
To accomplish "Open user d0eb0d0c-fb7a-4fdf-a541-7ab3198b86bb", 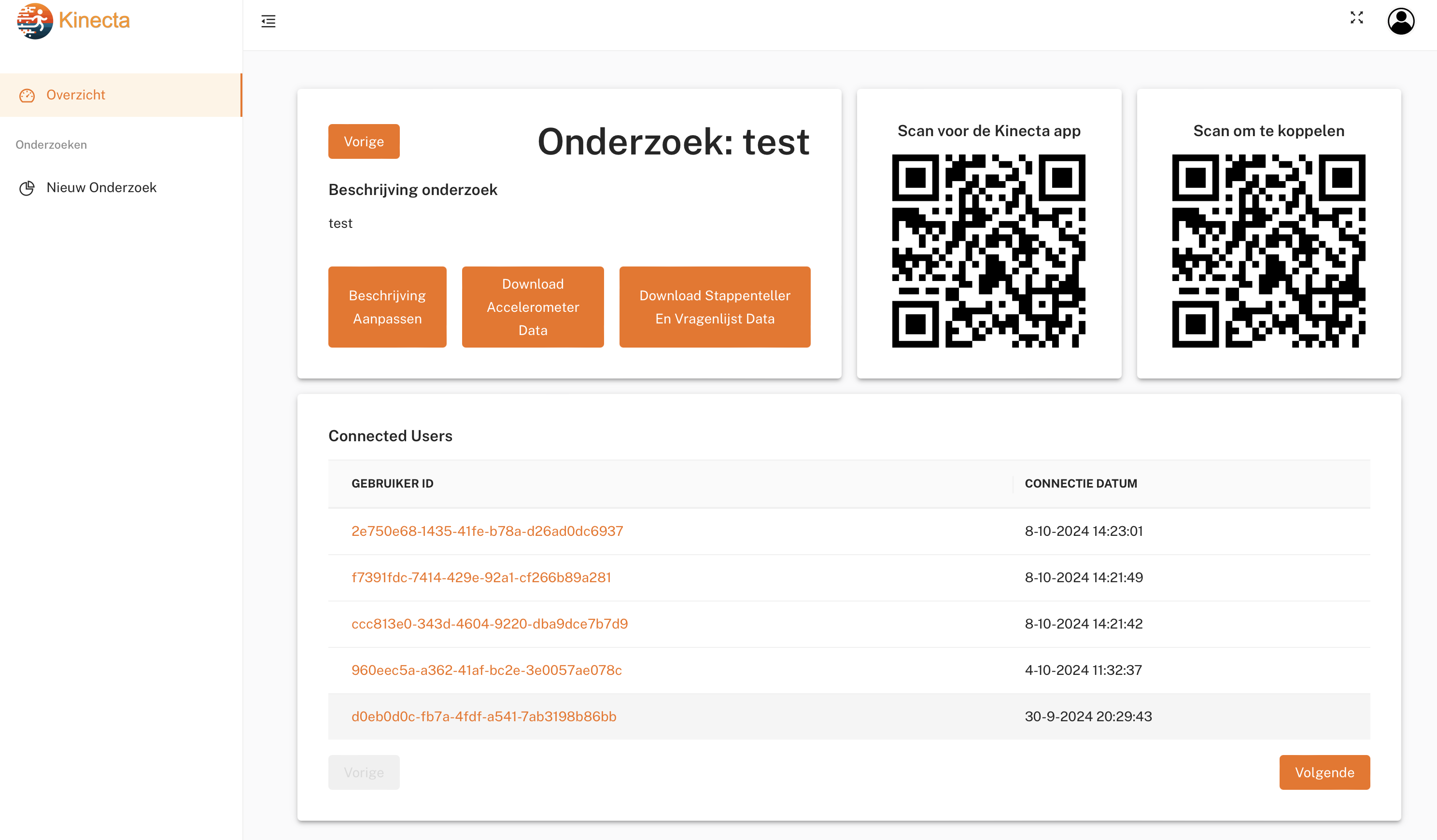I will coord(483,716).
